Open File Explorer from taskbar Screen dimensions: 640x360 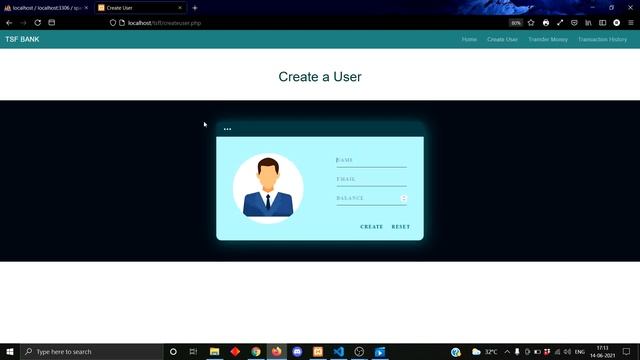pos(214,352)
